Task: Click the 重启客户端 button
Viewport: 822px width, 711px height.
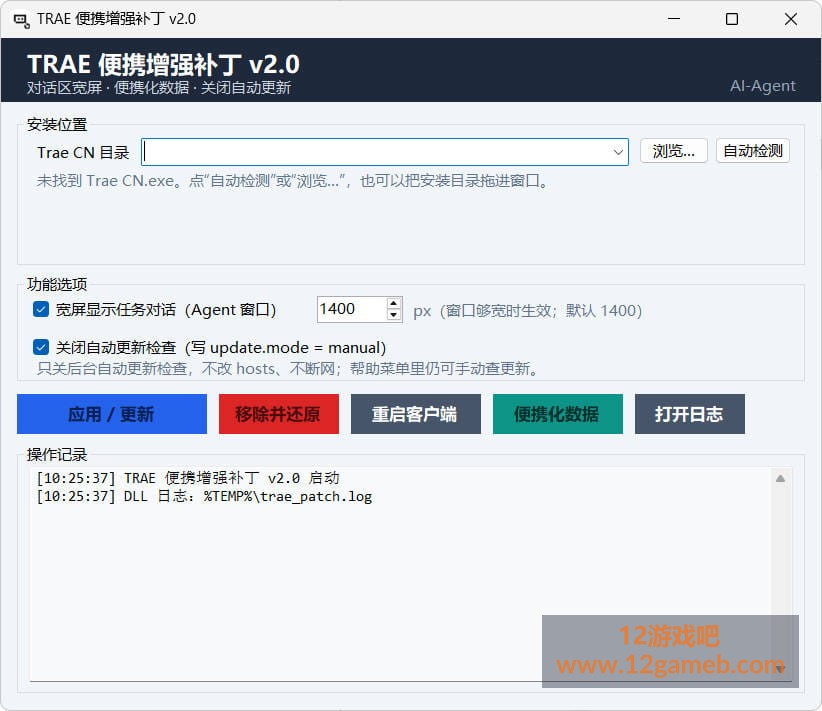Action: pyautogui.click(x=416, y=414)
